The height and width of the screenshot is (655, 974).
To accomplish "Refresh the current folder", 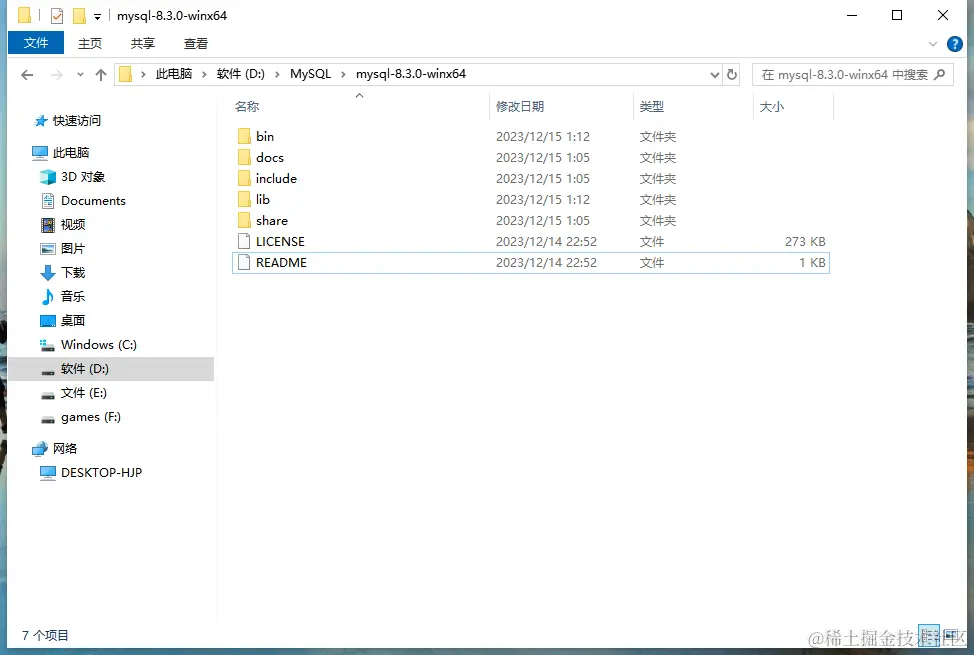I will click(x=732, y=75).
